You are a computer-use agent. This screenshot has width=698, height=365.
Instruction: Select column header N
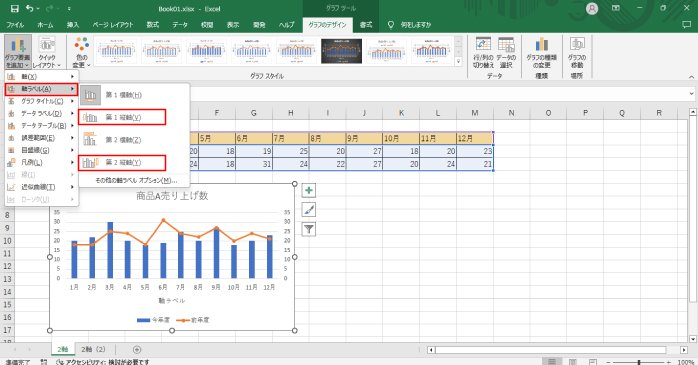coord(511,113)
